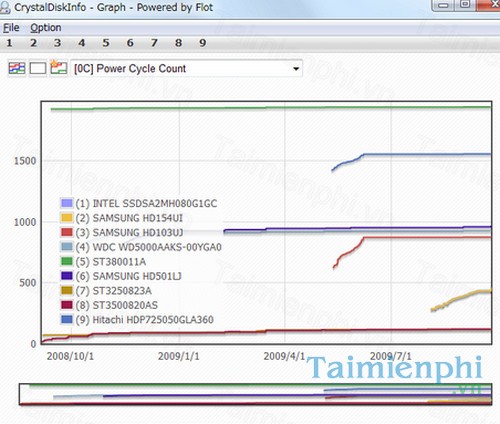Click the WDC WD5000AAKS legend color swatch
This screenshot has width=500, height=424.
point(67,247)
